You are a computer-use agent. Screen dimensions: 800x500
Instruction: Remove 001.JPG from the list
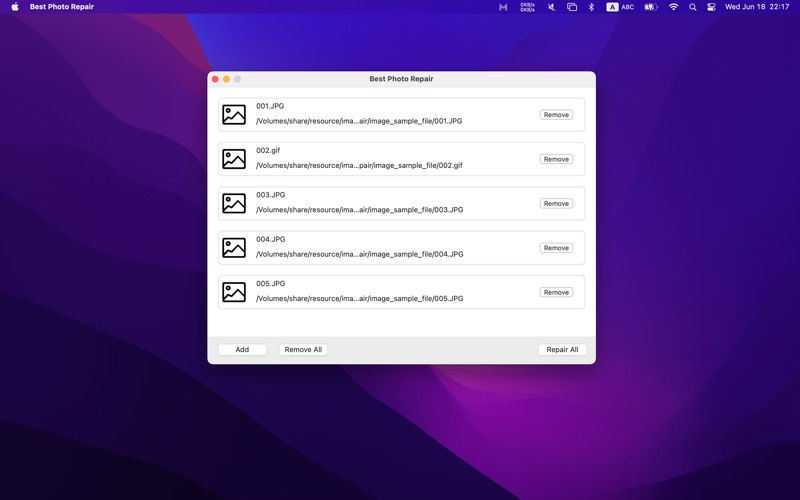tap(556, 115)
